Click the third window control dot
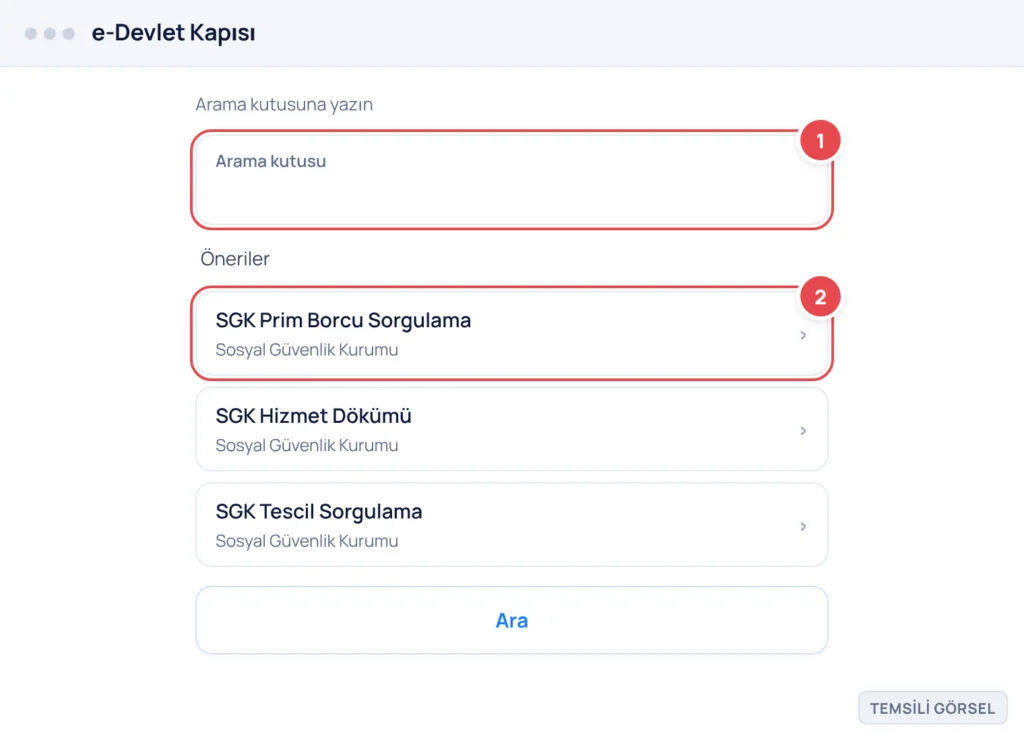This screenshot has height=738, width=1024. 69,33
